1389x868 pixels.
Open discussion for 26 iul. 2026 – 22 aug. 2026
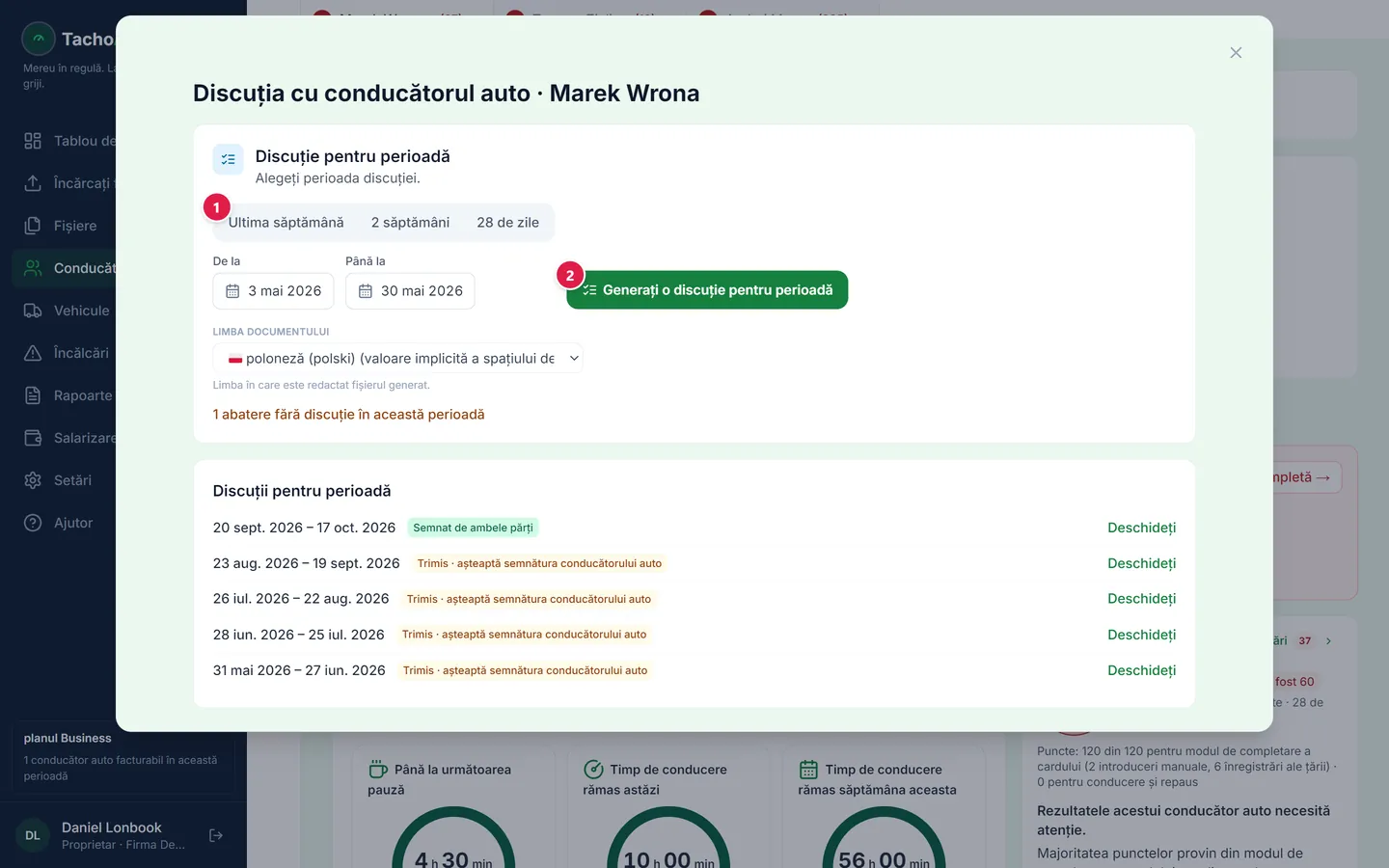(x=1141, y=599)
